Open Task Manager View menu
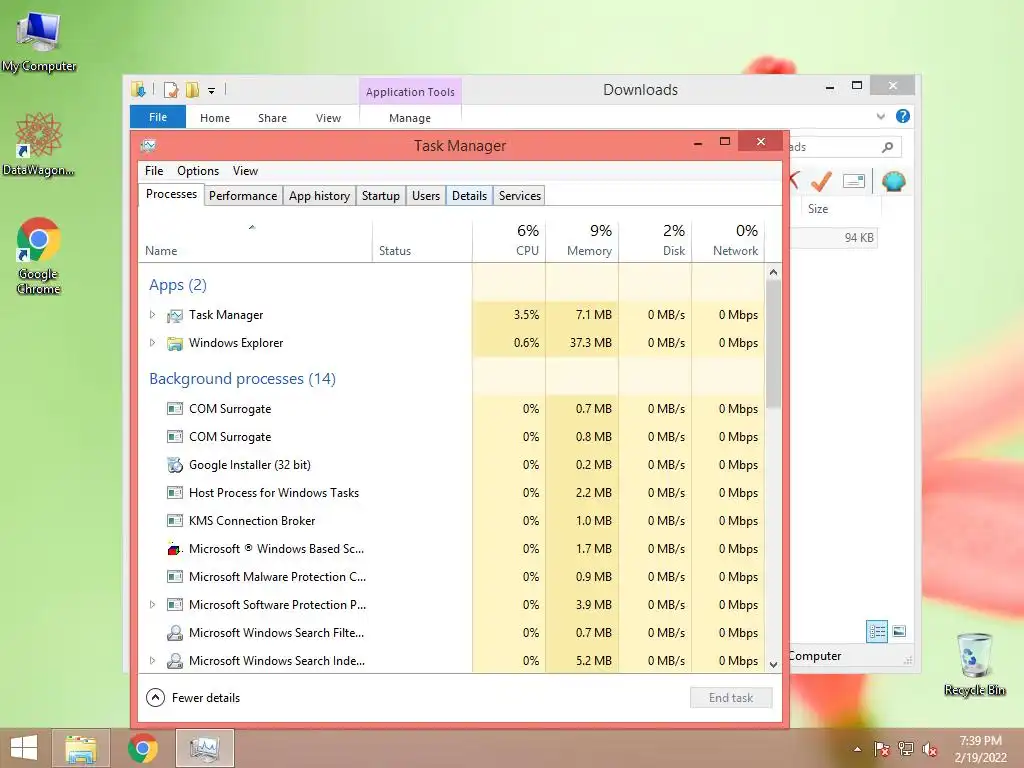The width and height of the screenshot is (1024, 768). click(245, 171)
